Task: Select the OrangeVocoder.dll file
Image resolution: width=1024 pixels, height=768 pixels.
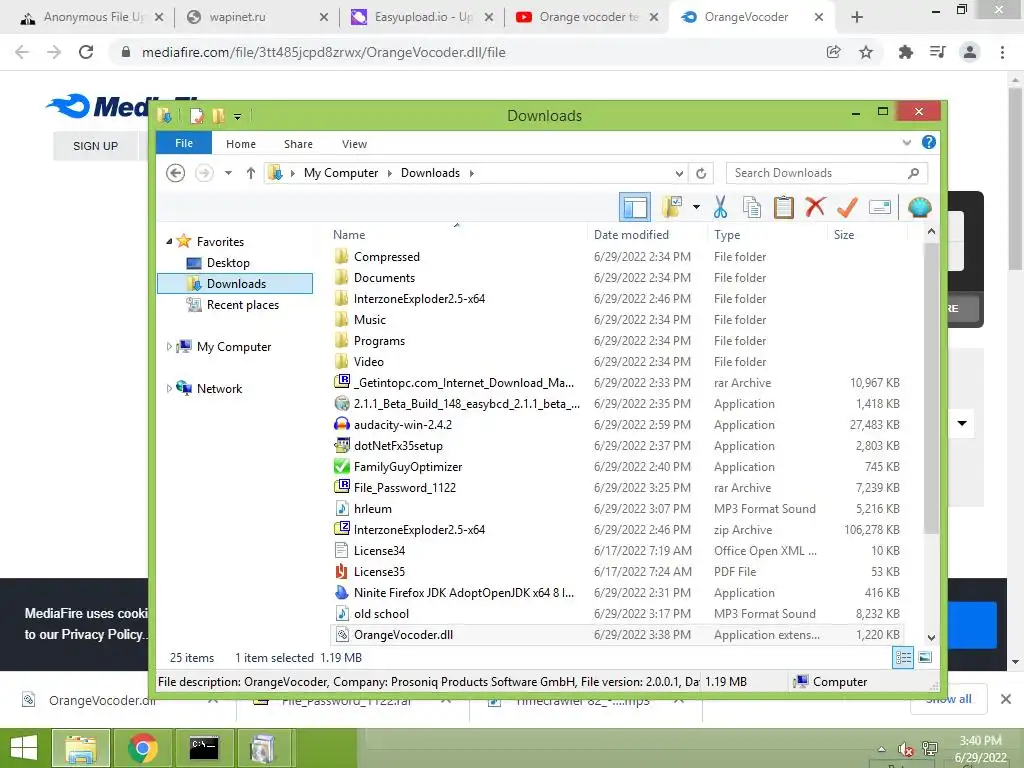Action: coord(403,635)
